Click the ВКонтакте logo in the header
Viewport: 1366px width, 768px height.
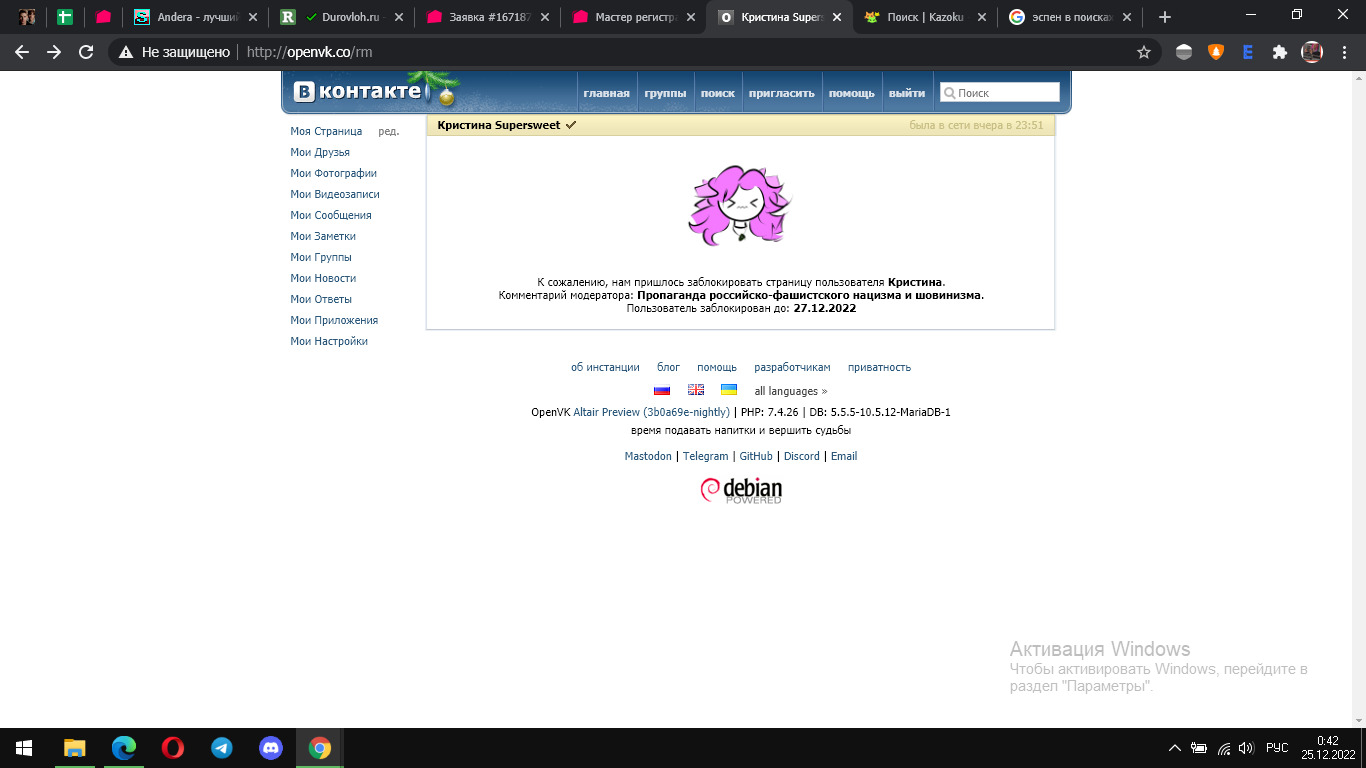point(359,92)
